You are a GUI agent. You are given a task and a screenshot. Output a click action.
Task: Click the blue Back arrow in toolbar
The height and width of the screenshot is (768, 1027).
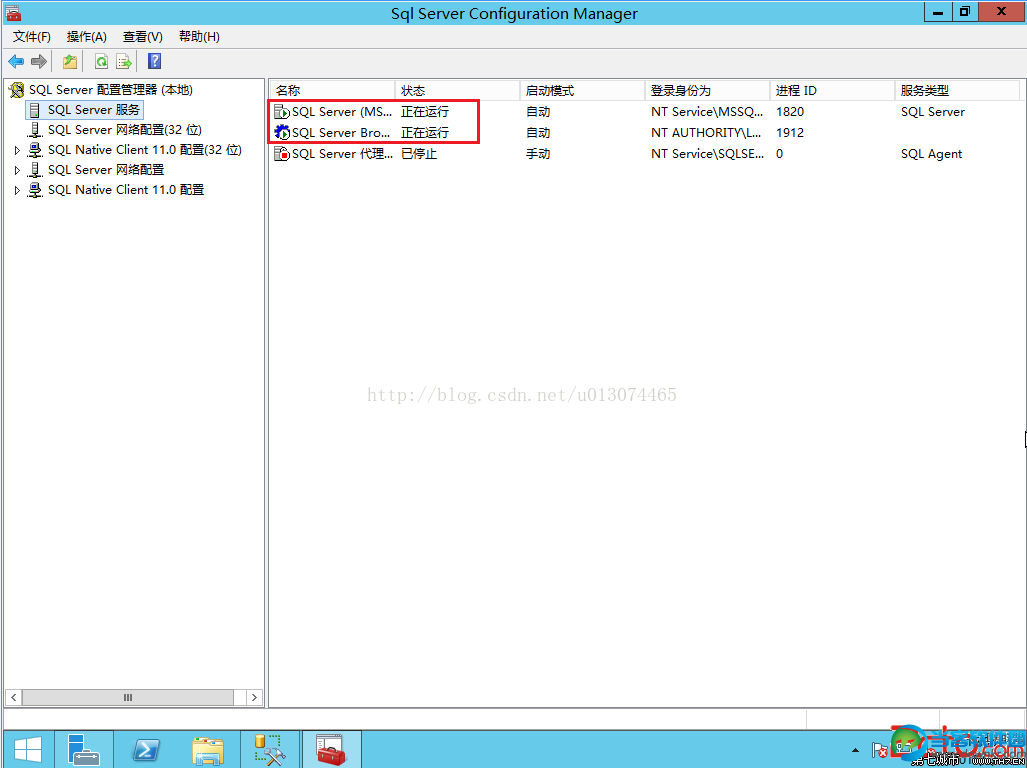(16, 62)
